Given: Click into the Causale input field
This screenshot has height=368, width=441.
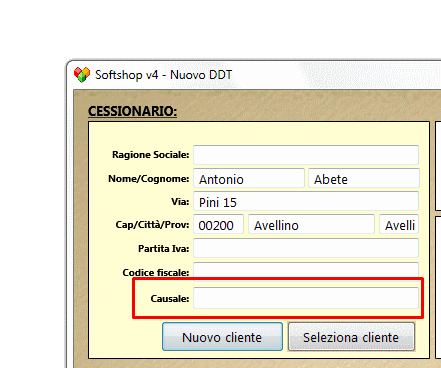Looking at the screenshot, I should pos(306,298).
